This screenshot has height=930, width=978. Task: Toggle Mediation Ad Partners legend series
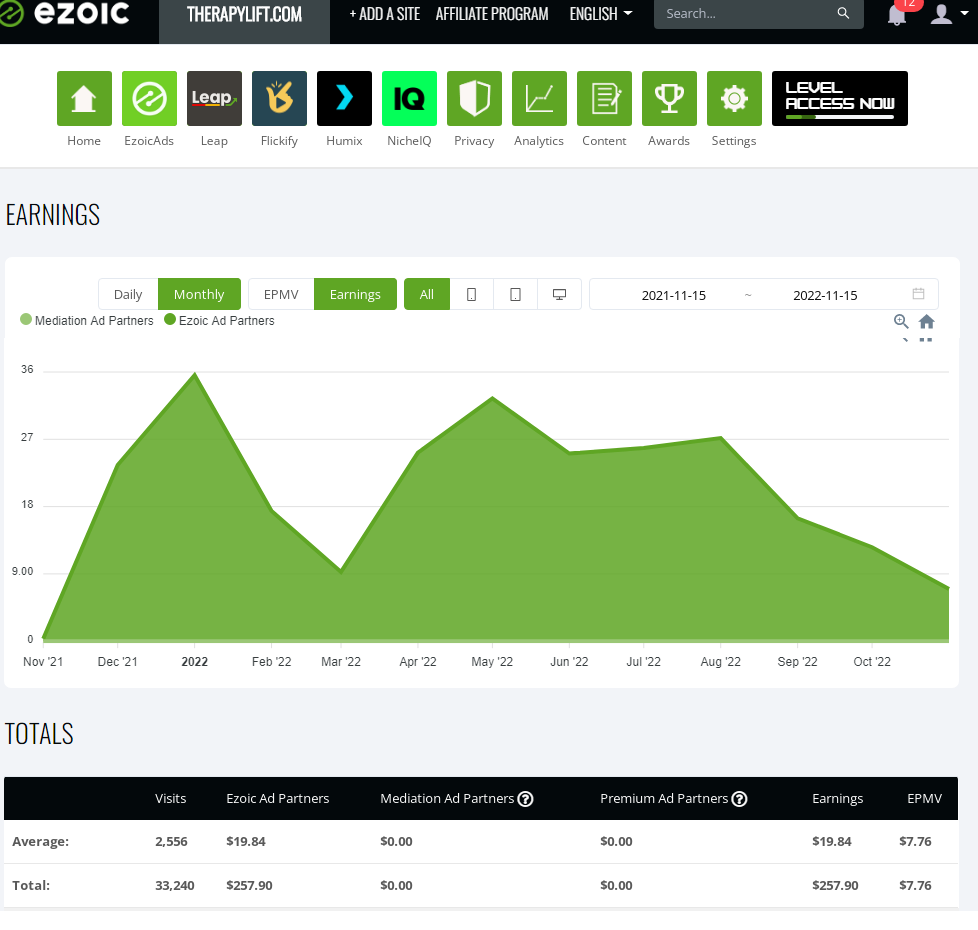tap(87, 321)
